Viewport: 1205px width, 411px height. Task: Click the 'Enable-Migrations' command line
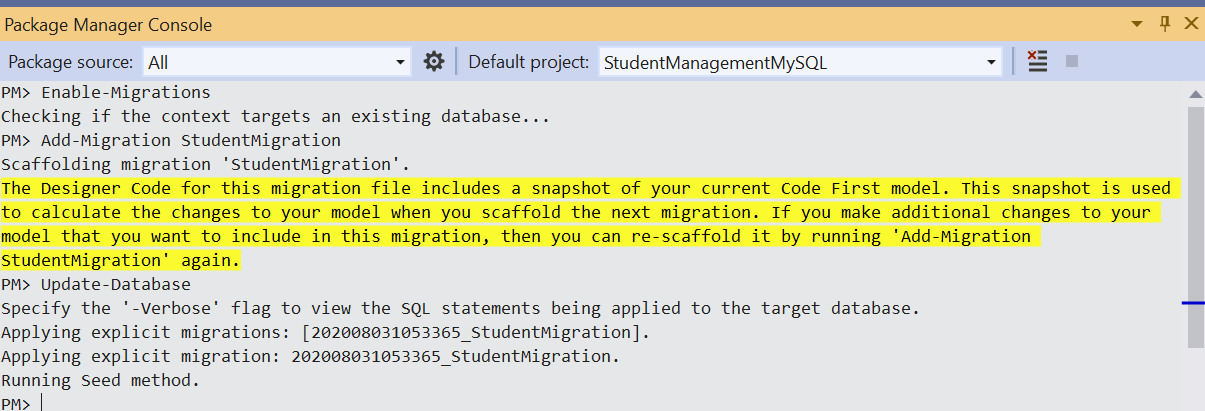pyautogui.click(x=125, y=92)
